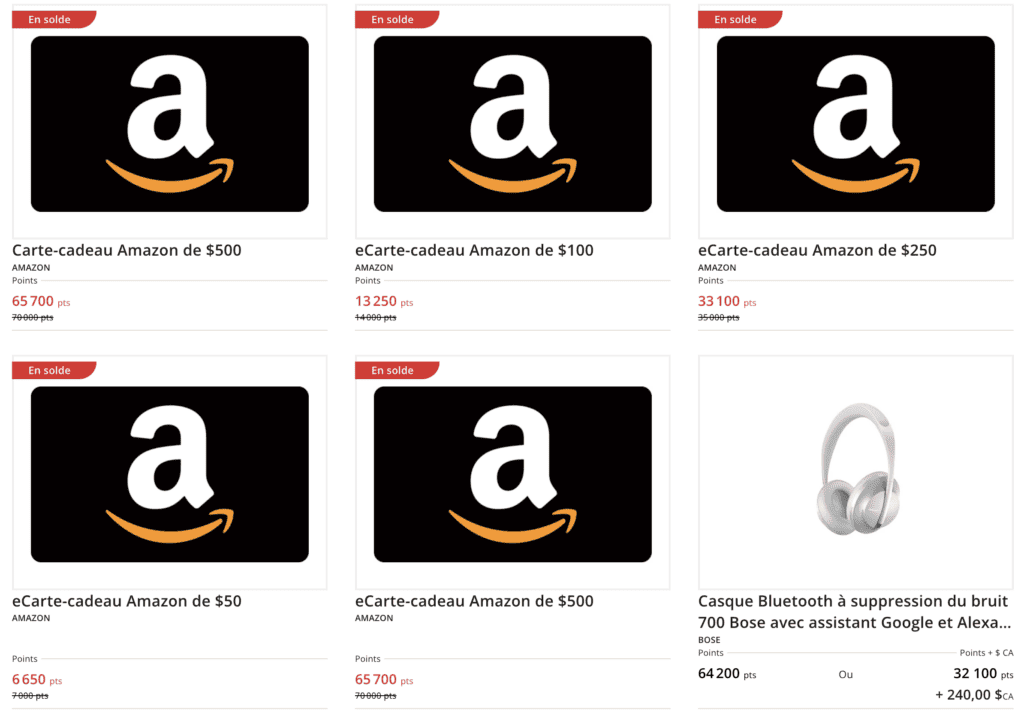Click the Amazon logo on the $50 eCard
Image resolution: width=1024 pixels, height=712 pixels.
(x=168, y=472)
